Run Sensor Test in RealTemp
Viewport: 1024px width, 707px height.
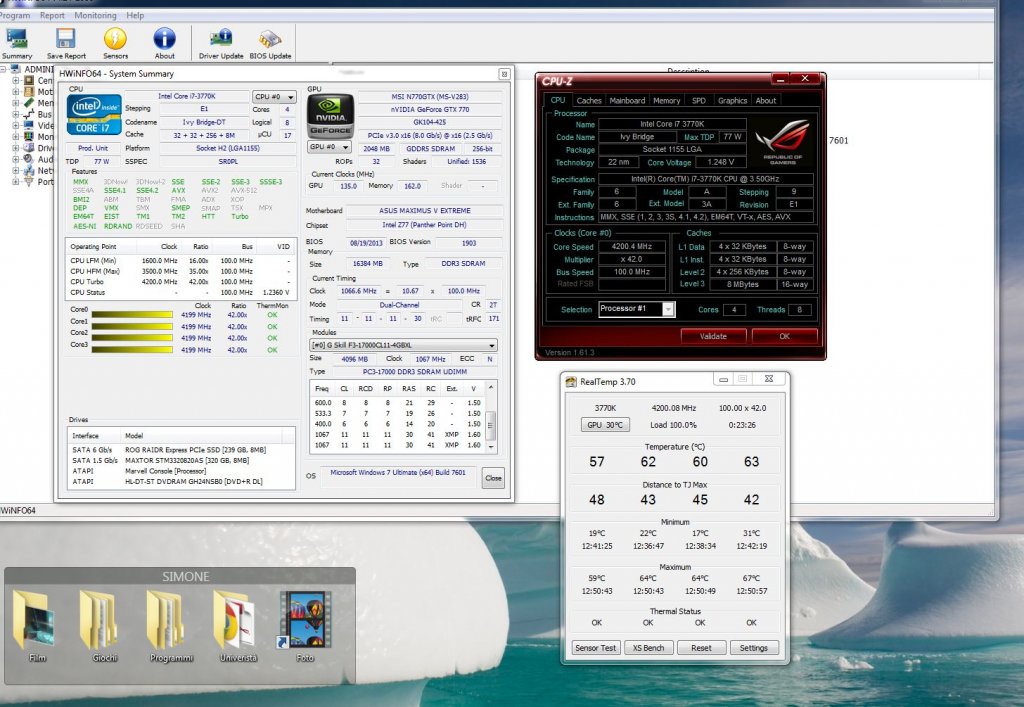pyautogui.click(x=596, y=648)
